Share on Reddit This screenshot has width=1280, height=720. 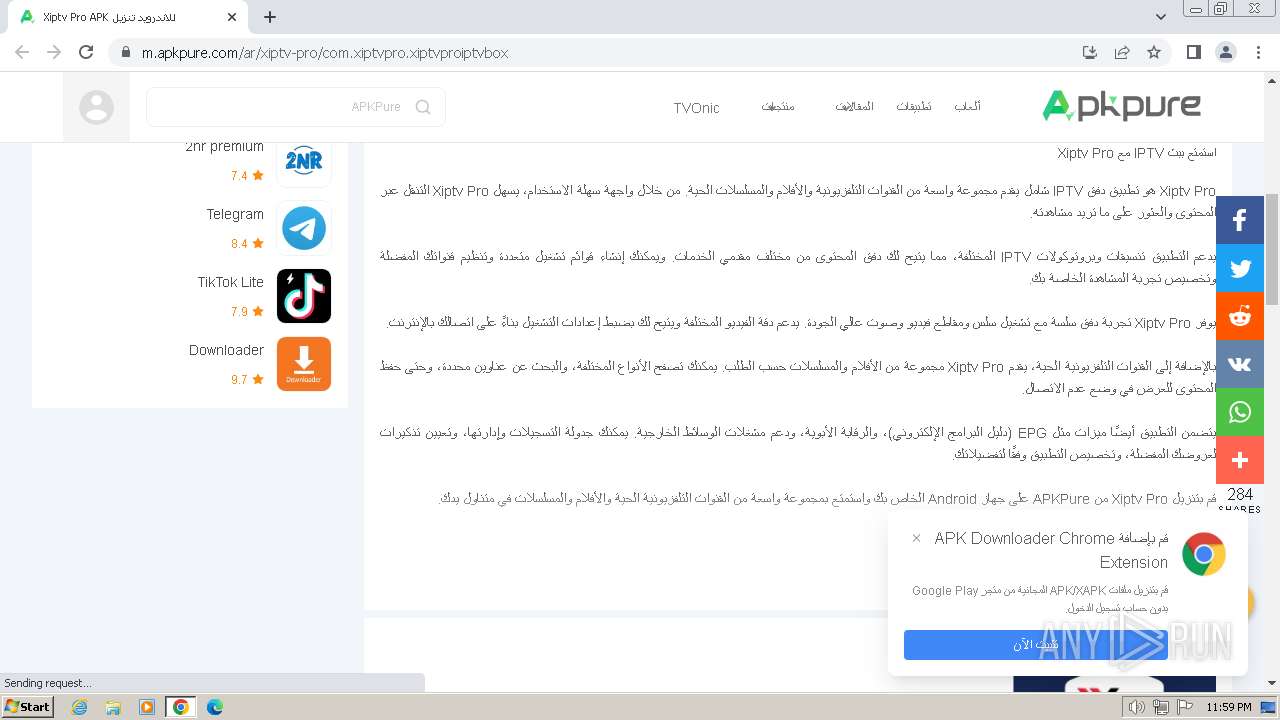pyautogui.click(x=1240, y=316)
